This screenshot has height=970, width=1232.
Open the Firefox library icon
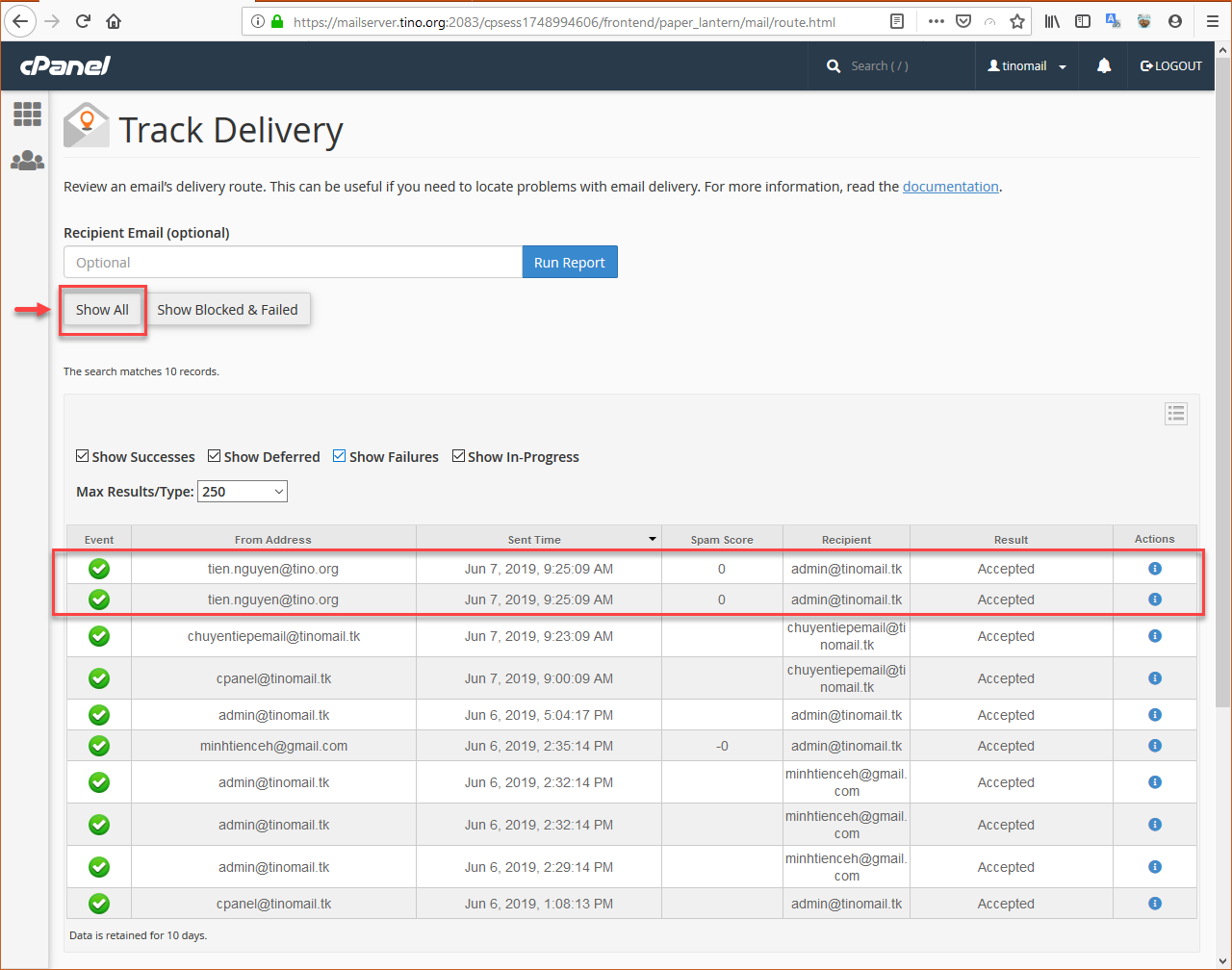point(1052,21)
